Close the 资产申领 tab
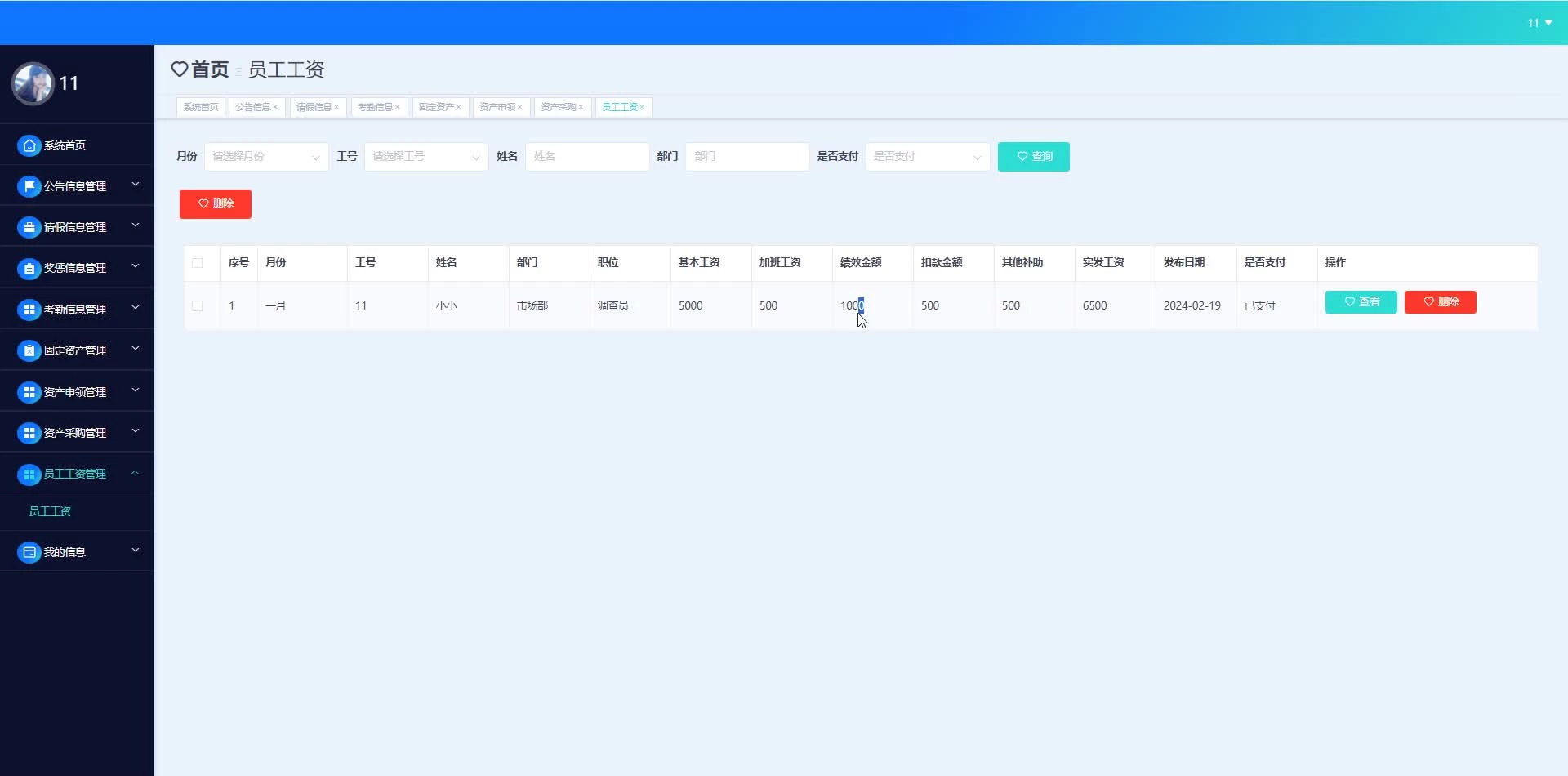 click(x=519, y=107)
